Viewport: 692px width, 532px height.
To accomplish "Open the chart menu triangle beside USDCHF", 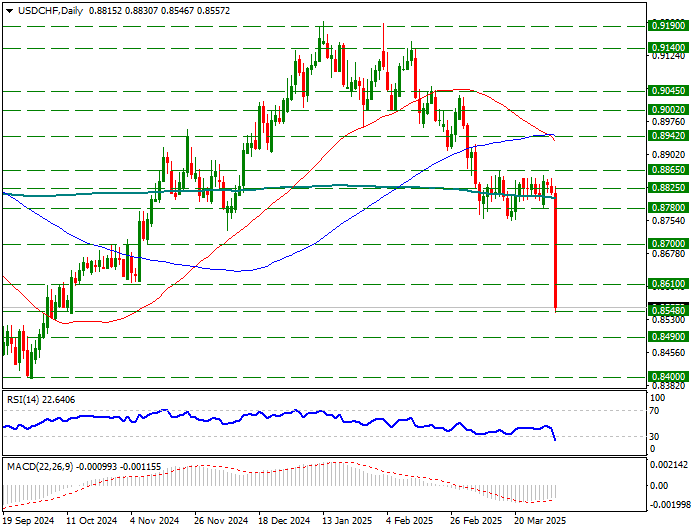I will coord(9,11).
